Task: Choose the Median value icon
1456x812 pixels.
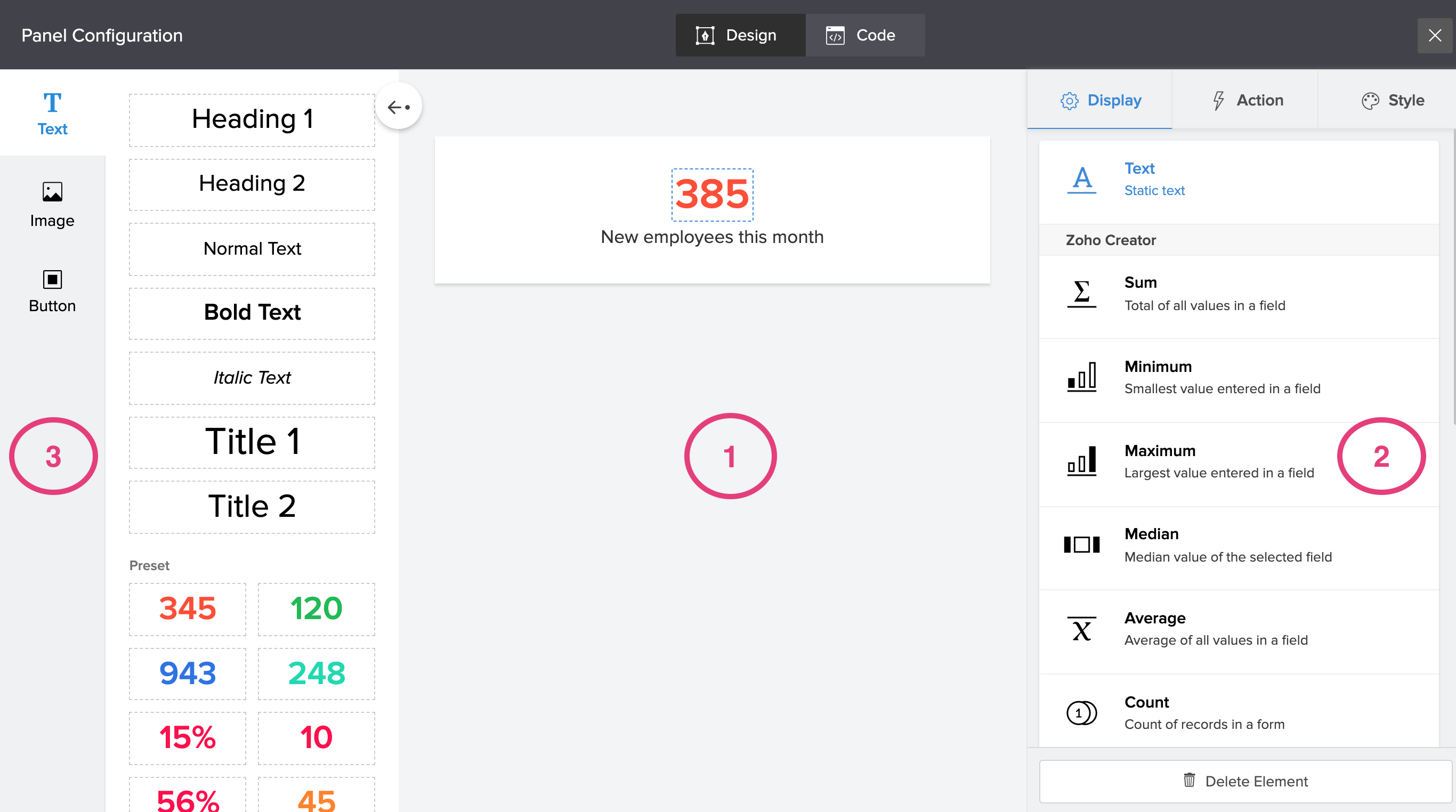Action: pyautogui.click(x=1081, y=545)
